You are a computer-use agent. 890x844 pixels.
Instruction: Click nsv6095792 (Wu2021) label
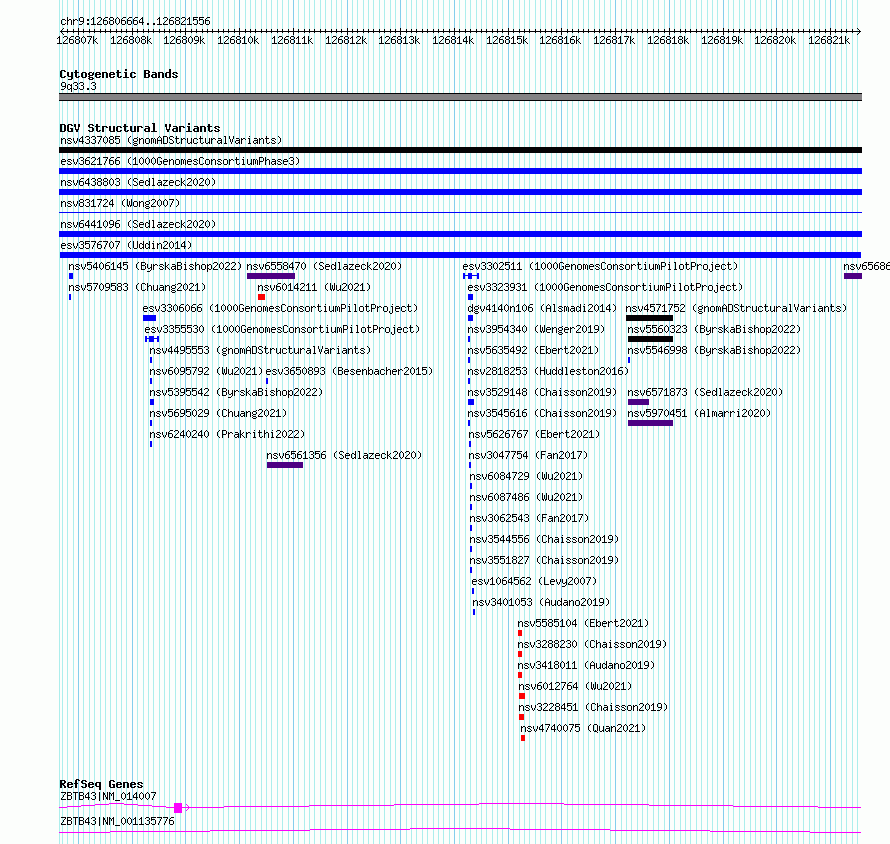[206, 371]
